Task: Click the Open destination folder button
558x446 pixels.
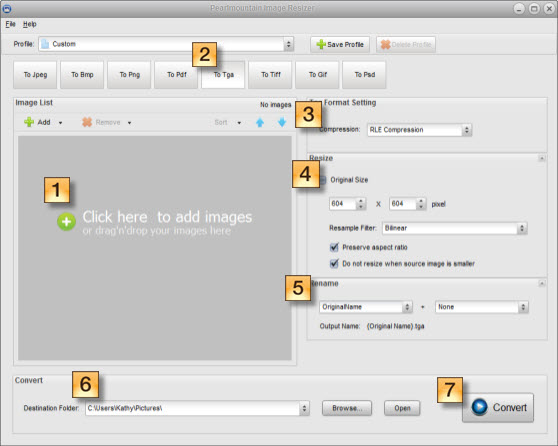Action: [x=402, y=408]
